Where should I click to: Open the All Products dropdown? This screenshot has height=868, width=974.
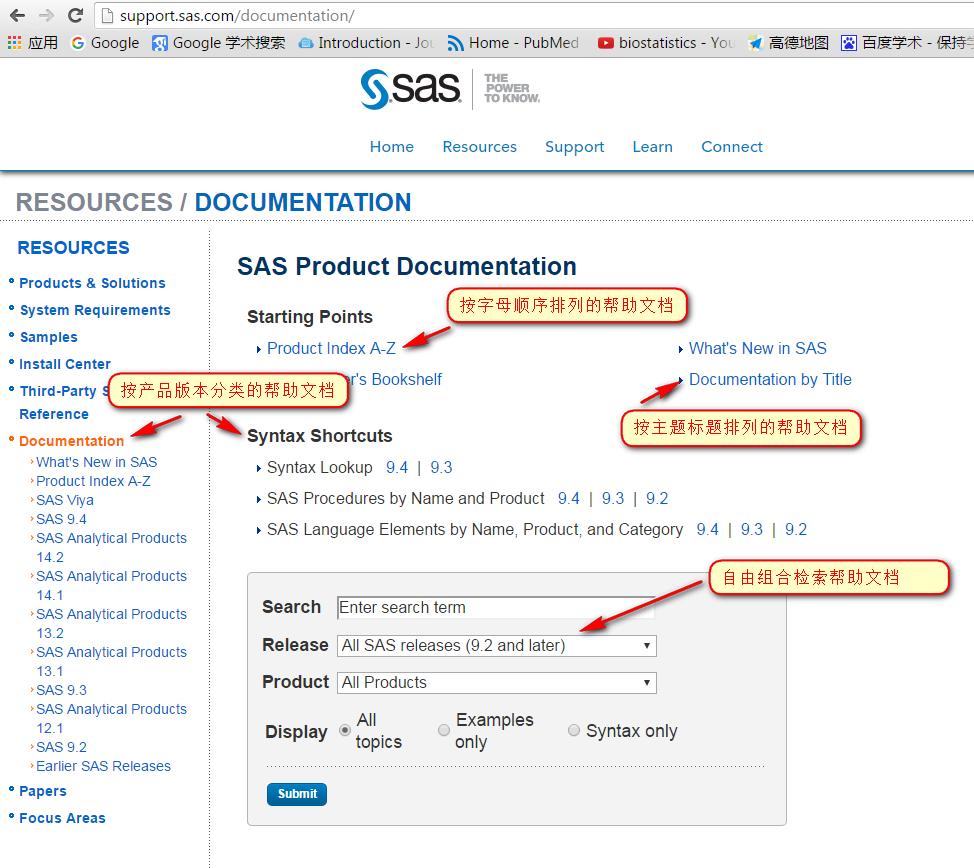coord(497,682)
